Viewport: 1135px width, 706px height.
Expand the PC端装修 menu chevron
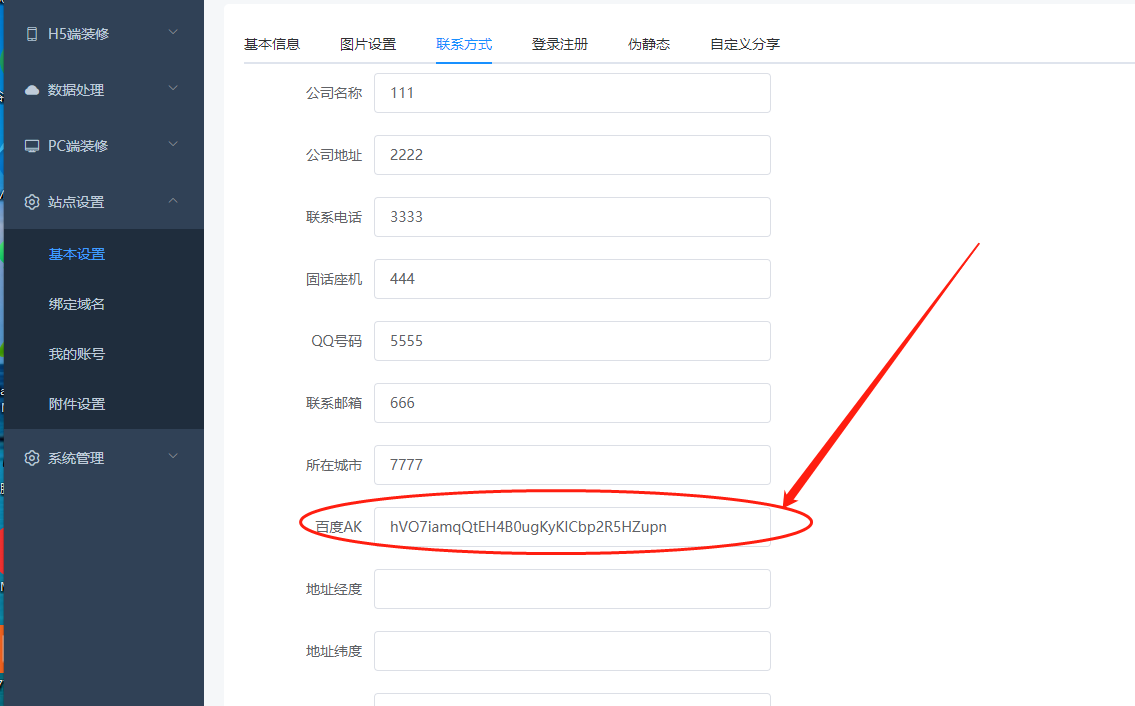pyautogui.click(x=173, y=145)
